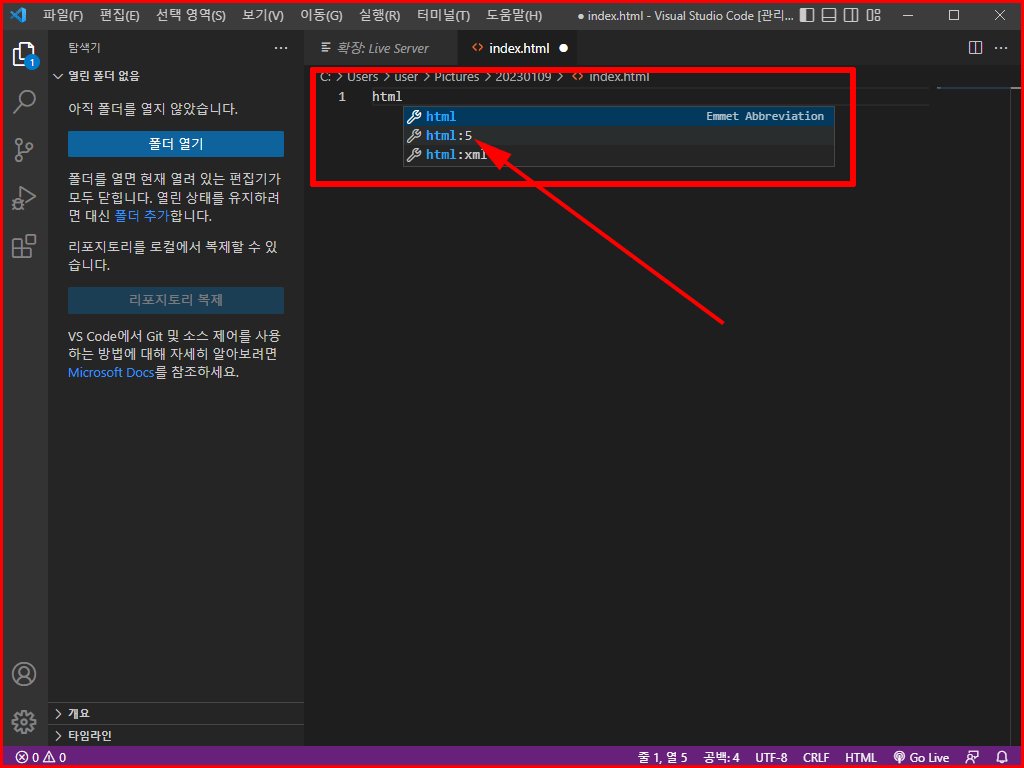This screenshot has height=768, width=1024.
Task: Open 편집(E) menu
Action: click(x=120, y=15)
